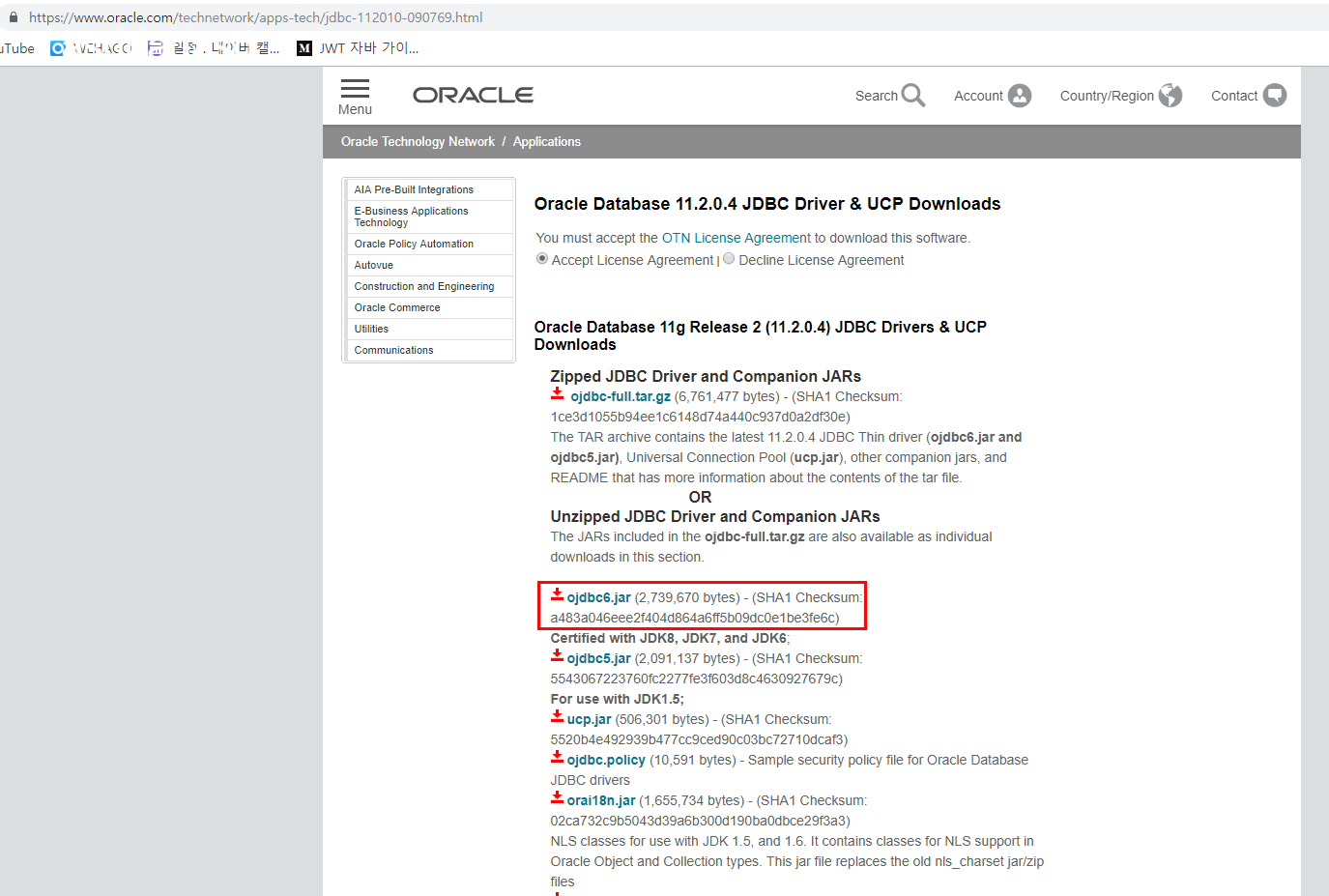Screen dimensions: 1329x896
Task: Click the Country/Region text in header
Action: coord(1107,96)
